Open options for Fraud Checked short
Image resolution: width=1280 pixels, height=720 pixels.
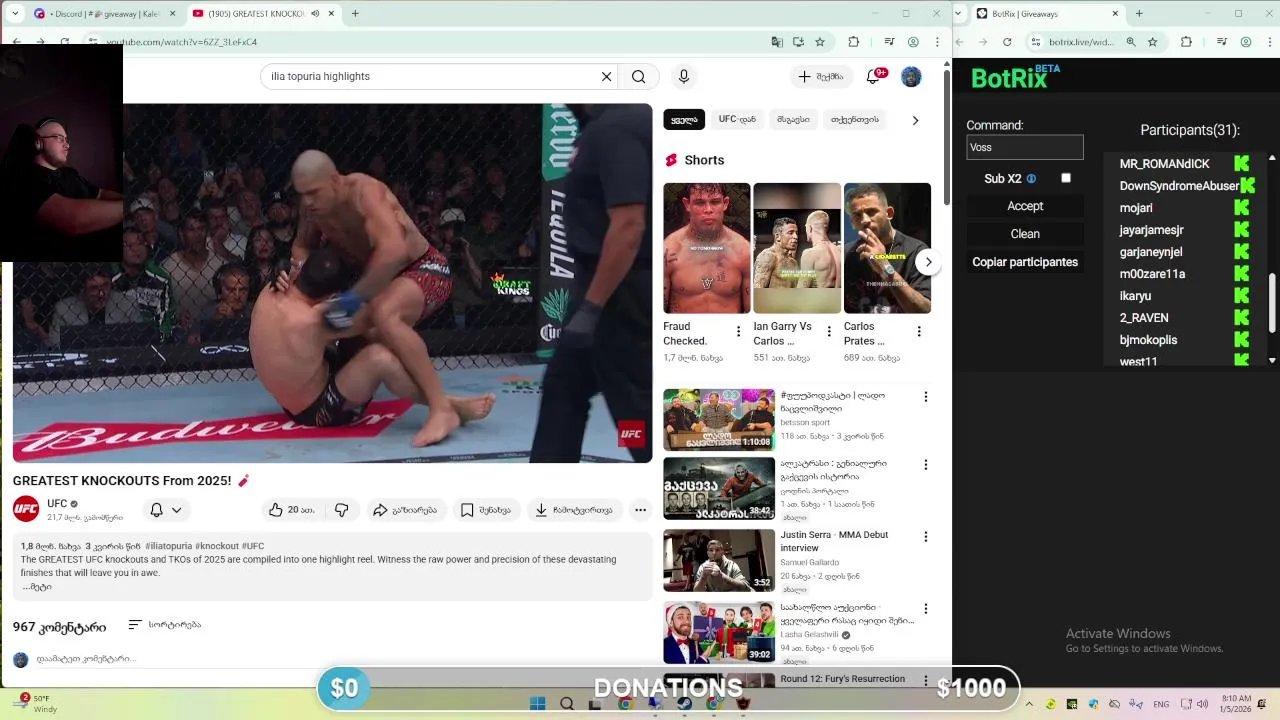[738, 332]
